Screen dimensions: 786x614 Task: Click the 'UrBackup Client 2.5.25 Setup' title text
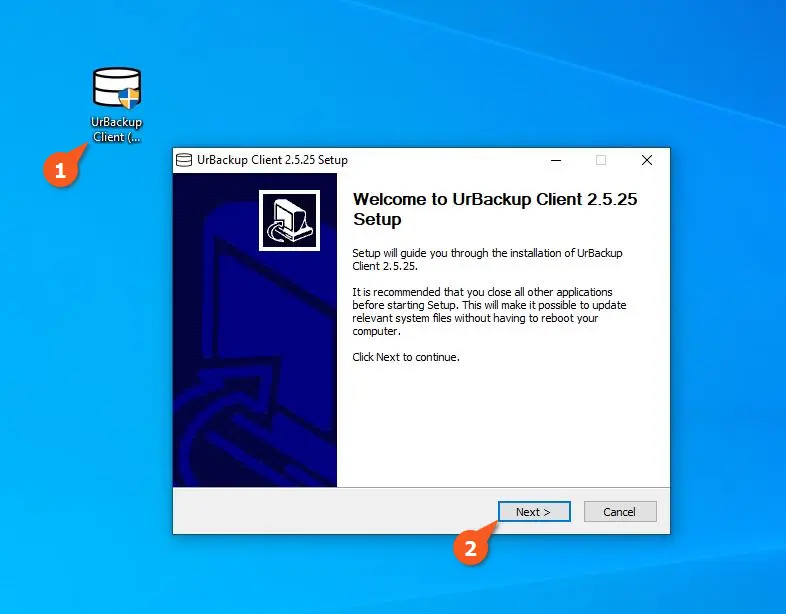pos(272,160)
